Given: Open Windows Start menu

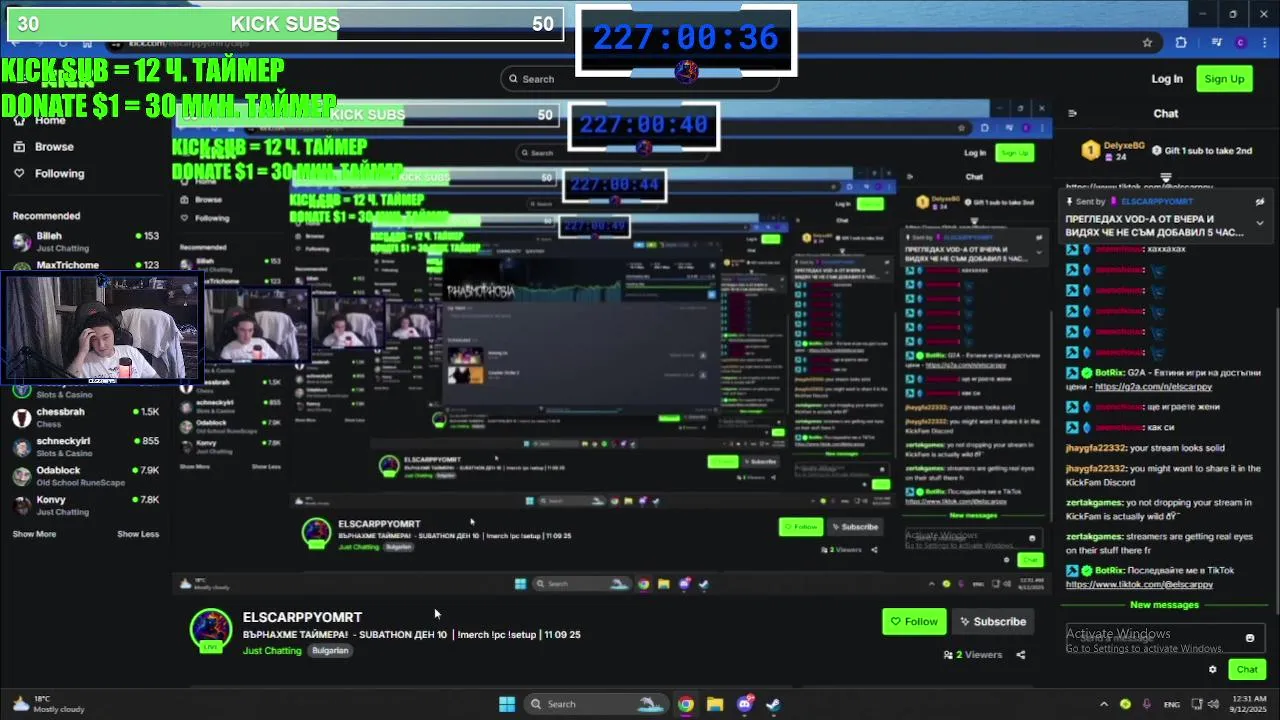Looking at the screenshot, I should pos(507,704).
